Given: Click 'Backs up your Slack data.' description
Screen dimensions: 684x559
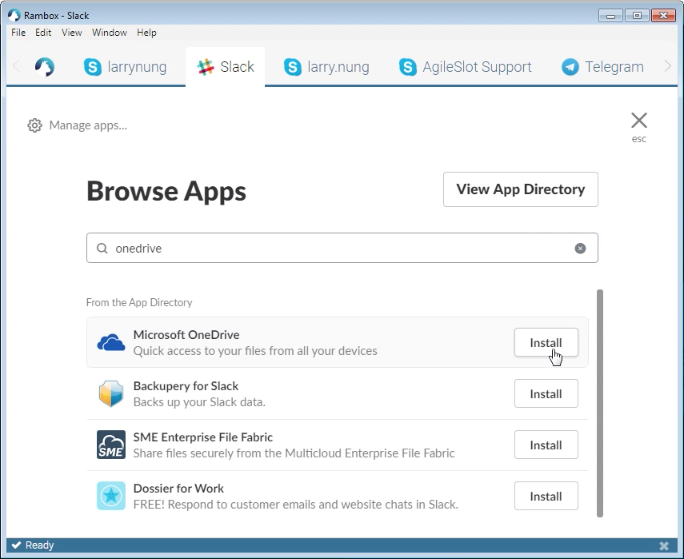Looking at the screenshot, I should click(199, 402).
